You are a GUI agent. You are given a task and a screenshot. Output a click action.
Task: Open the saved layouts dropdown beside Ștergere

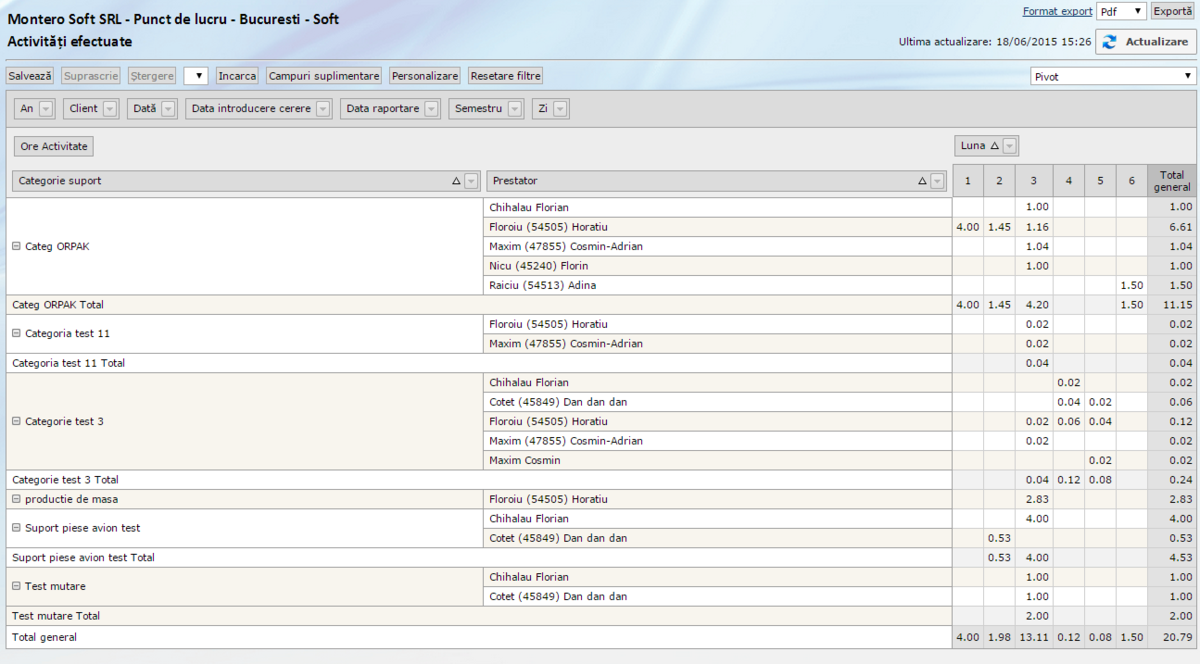(x=196, y=76)
